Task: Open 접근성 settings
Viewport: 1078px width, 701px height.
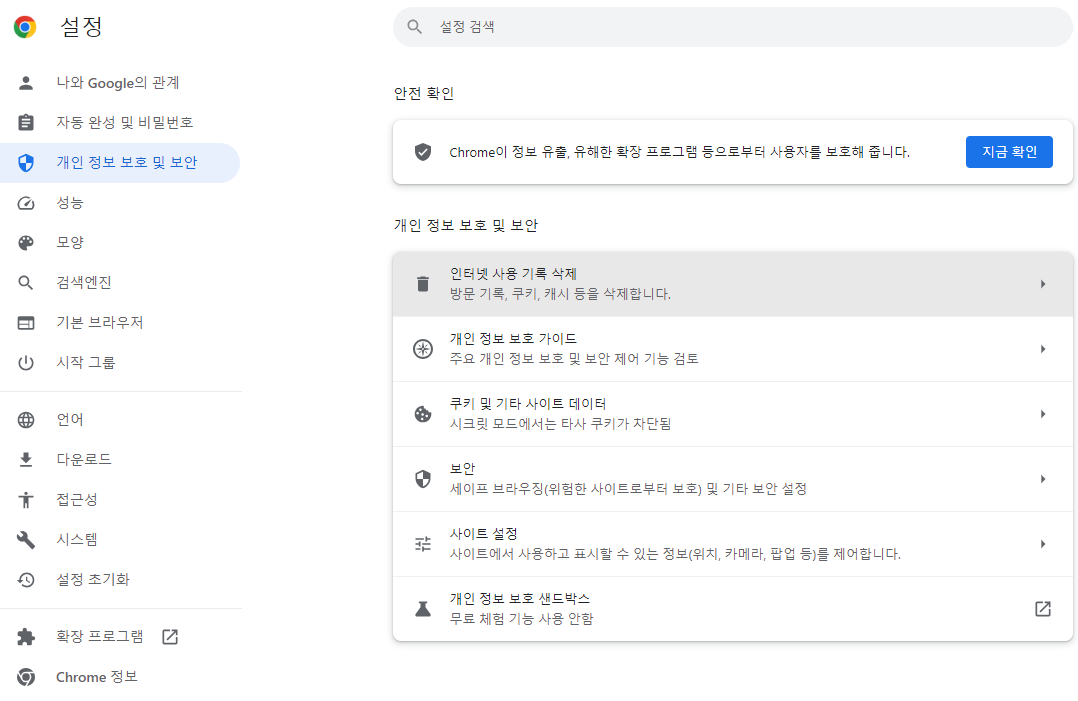Action: pyautogui.click(x=120, y=500)
